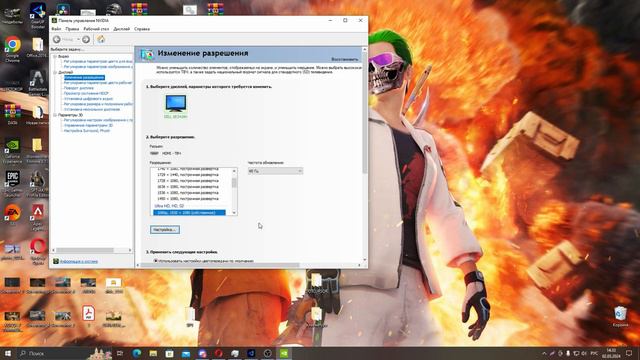Open Настройка Surround, PhysX tree item

pos(87,131)
